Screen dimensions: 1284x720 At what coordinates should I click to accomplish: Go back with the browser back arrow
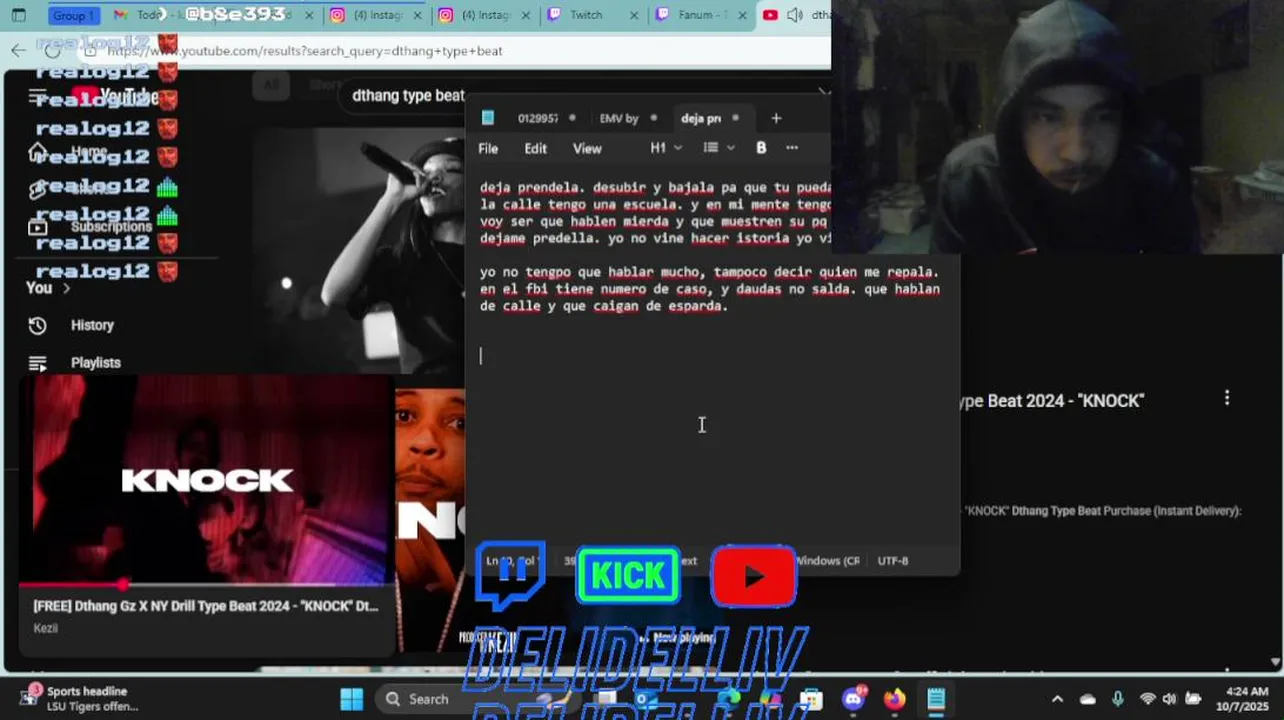click(19, 50)
